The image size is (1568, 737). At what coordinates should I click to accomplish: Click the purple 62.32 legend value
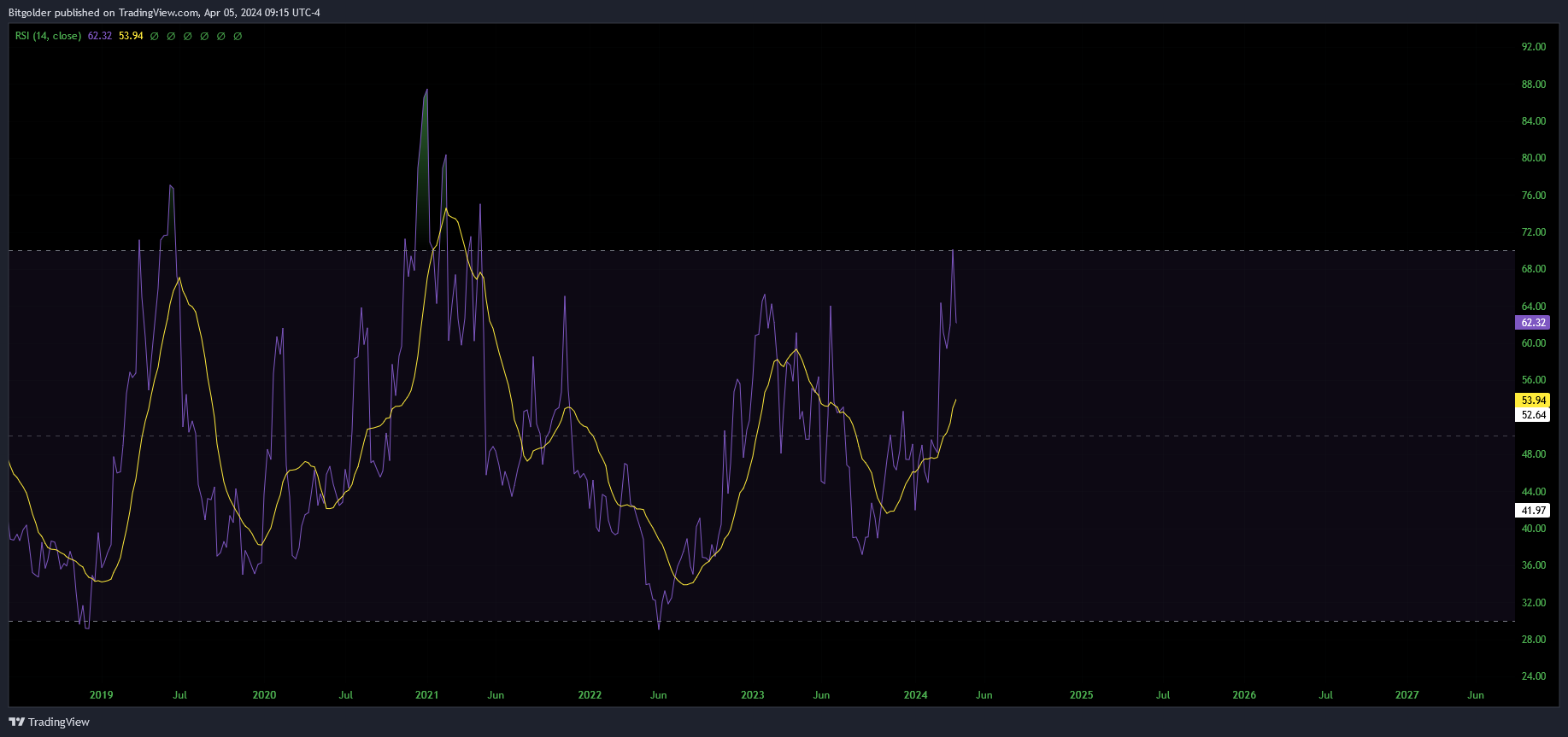pos(100,36)
